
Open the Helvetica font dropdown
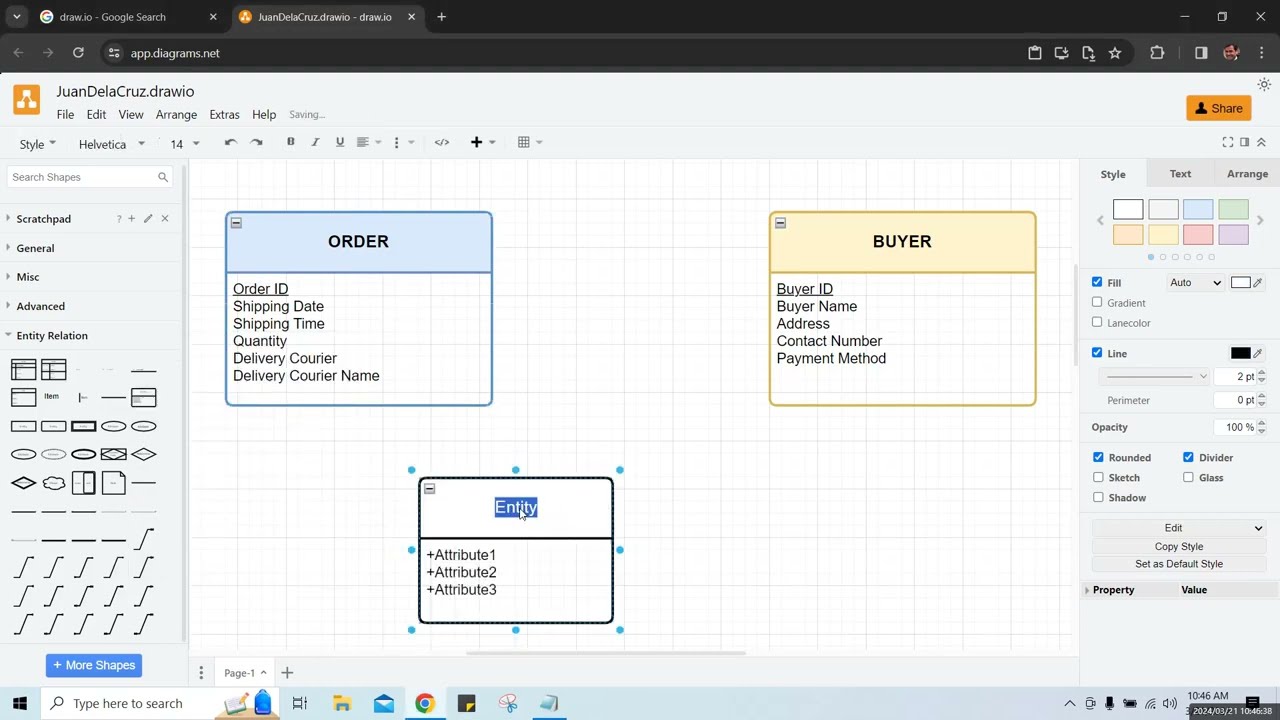(112, 144)
